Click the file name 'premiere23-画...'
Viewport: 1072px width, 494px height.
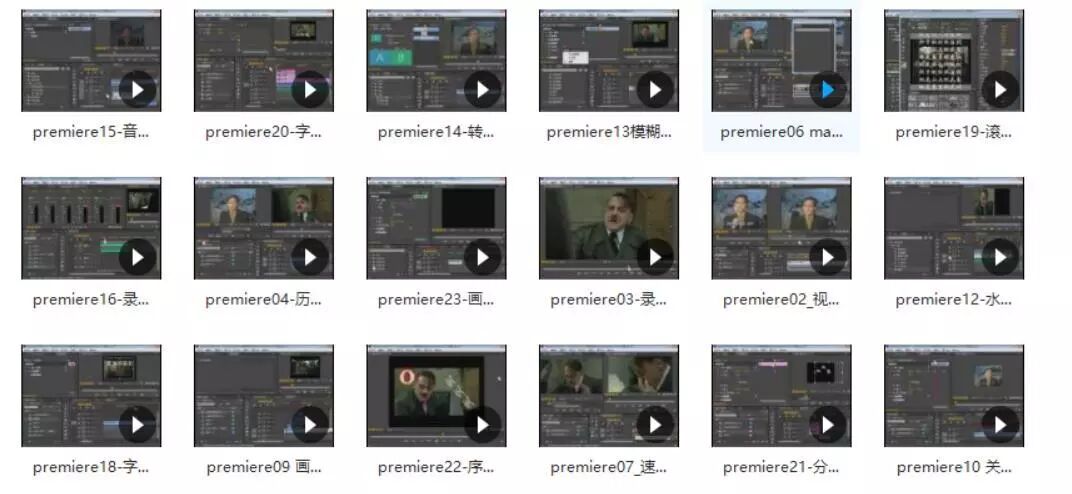click(436, 300)
